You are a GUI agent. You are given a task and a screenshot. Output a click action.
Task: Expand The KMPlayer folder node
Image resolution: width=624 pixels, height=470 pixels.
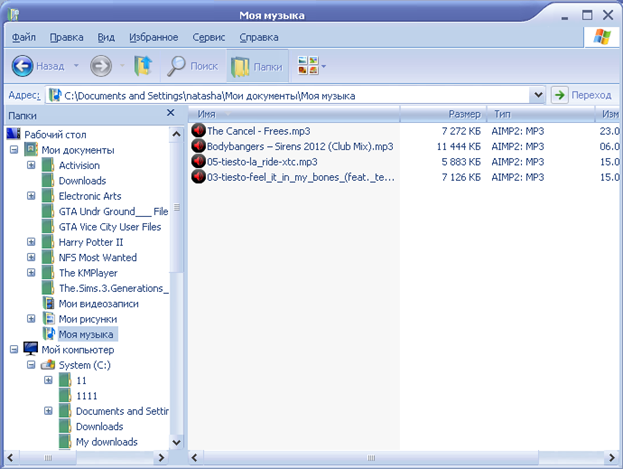31,273
